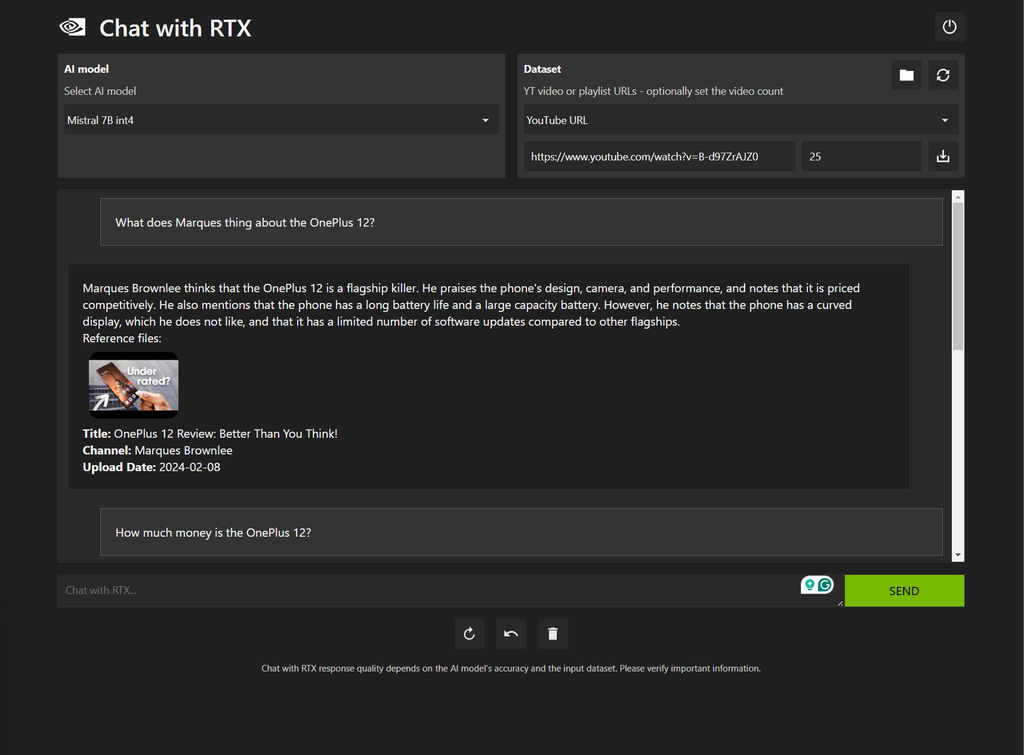Regenerate the response with the retry icon

click(469, 633)
